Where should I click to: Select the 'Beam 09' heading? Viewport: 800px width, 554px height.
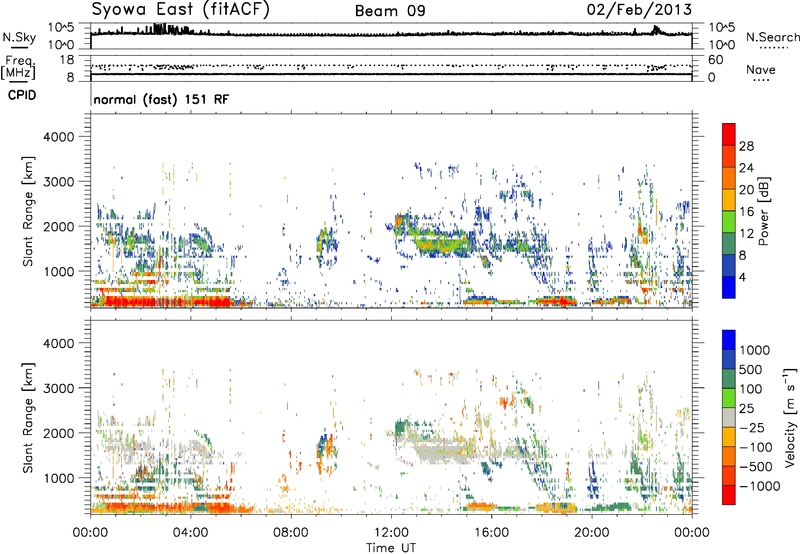click(x=390, y=11)
